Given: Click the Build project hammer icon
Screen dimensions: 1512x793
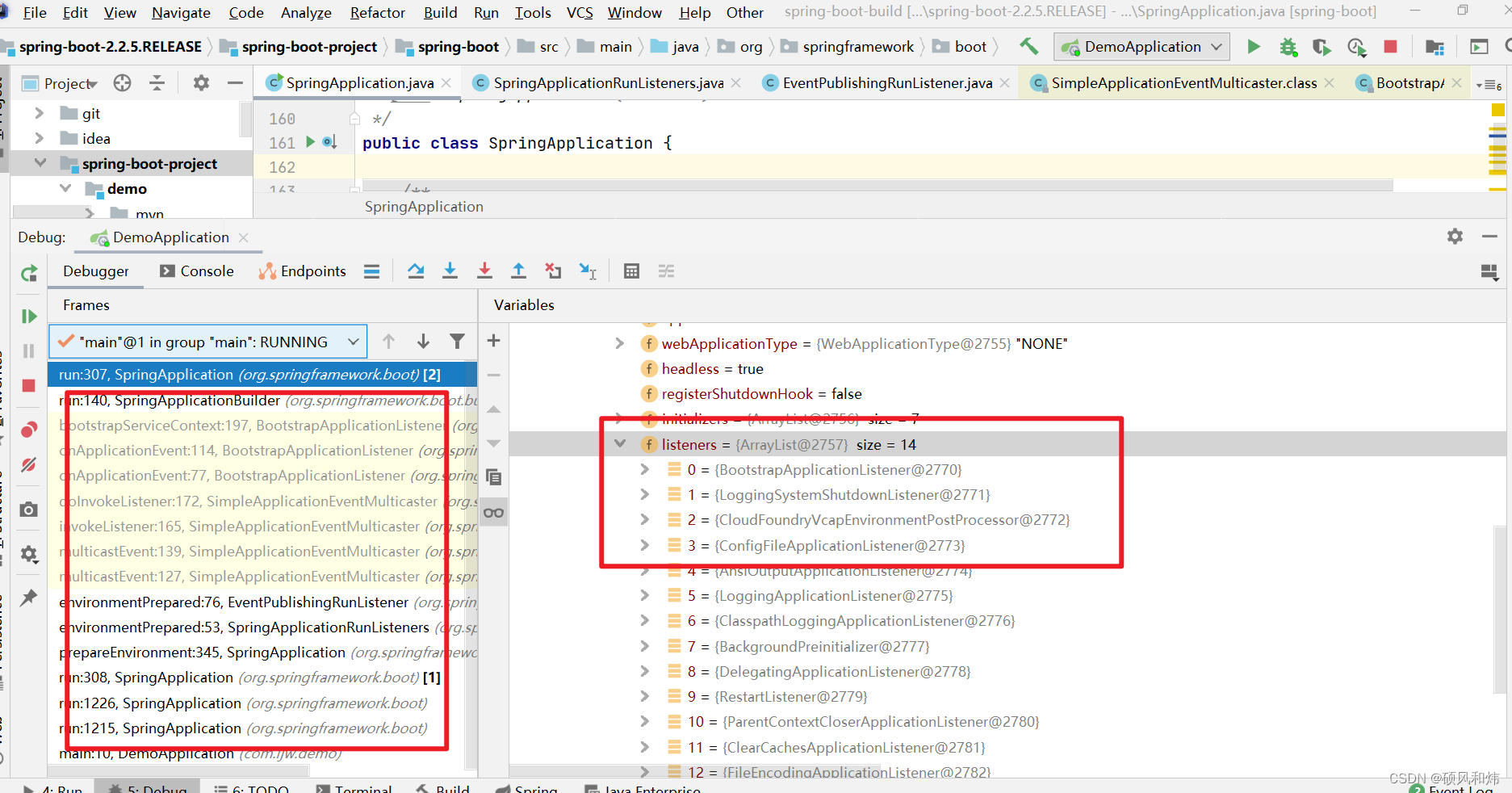Looking at the screenshot, I should (x=1028, y=47).
